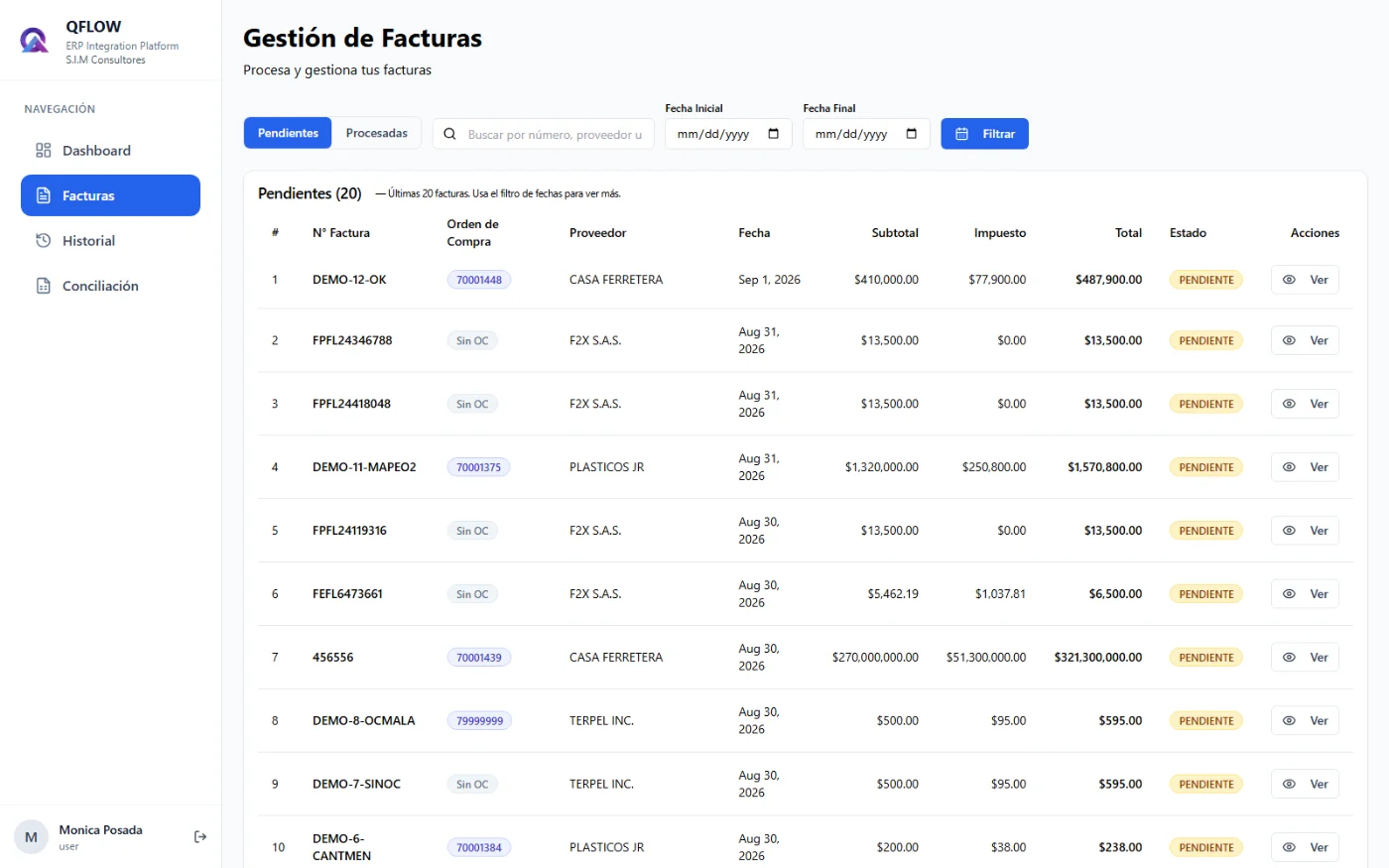
Task: Click Ver for invoice FPFL24346788
Action: point(1305,340)
